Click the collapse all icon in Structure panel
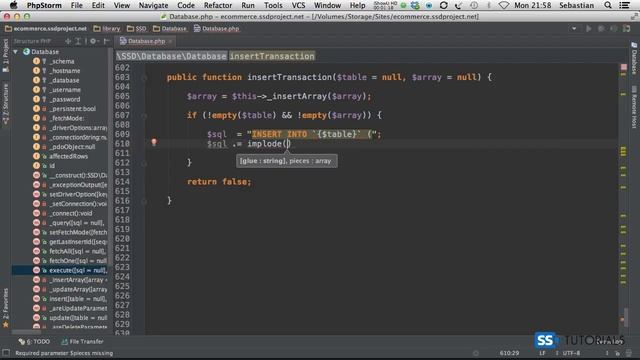The height and width of the screenshot is (360, 640). (78, 41)
